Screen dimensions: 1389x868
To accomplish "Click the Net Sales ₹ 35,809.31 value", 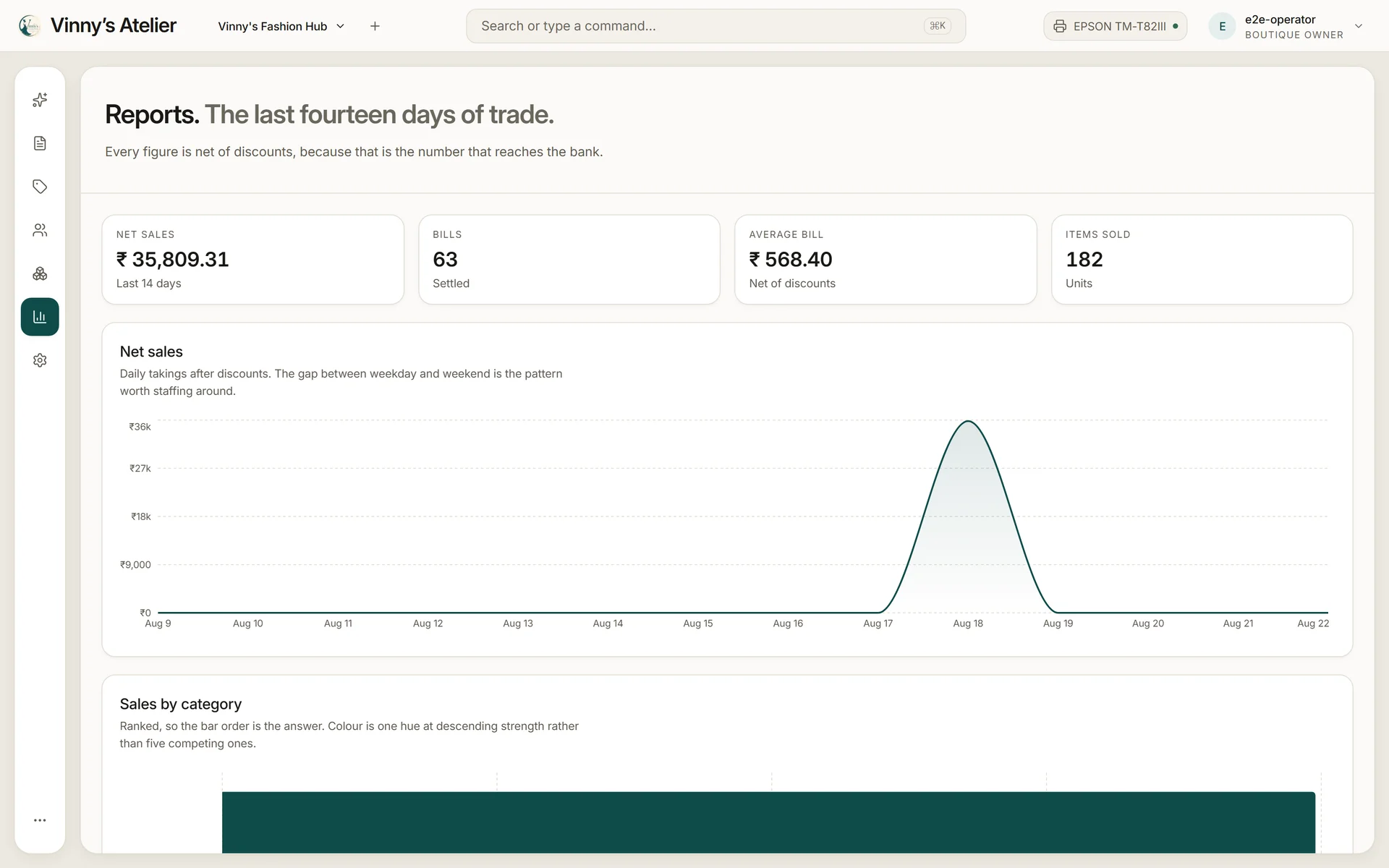I will point(173,259).
